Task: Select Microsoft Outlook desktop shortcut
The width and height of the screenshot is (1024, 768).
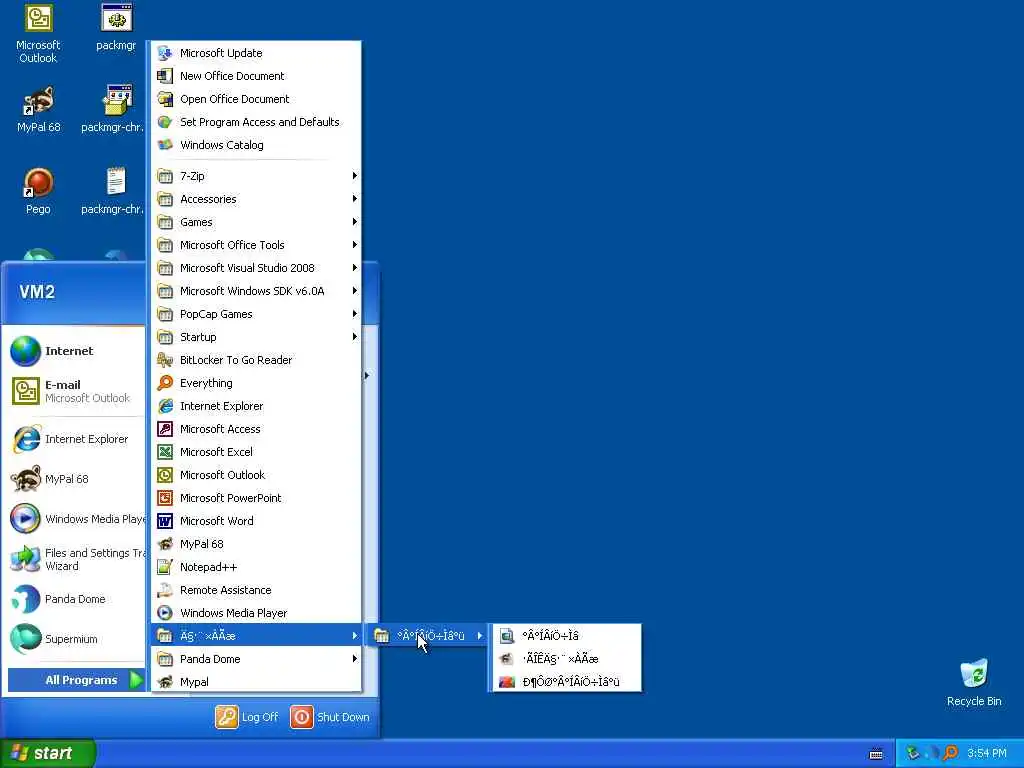Action: (38, 34)
